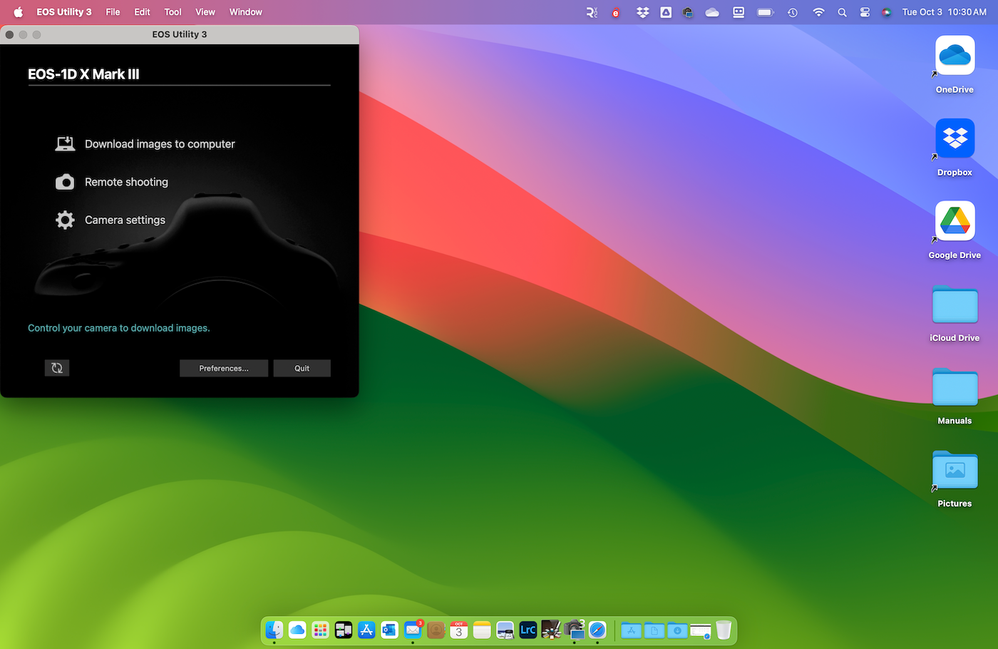Open the EOS Utility camera icon in Dock
Viewport: 998px width, 649px height.
pos(574,630)
